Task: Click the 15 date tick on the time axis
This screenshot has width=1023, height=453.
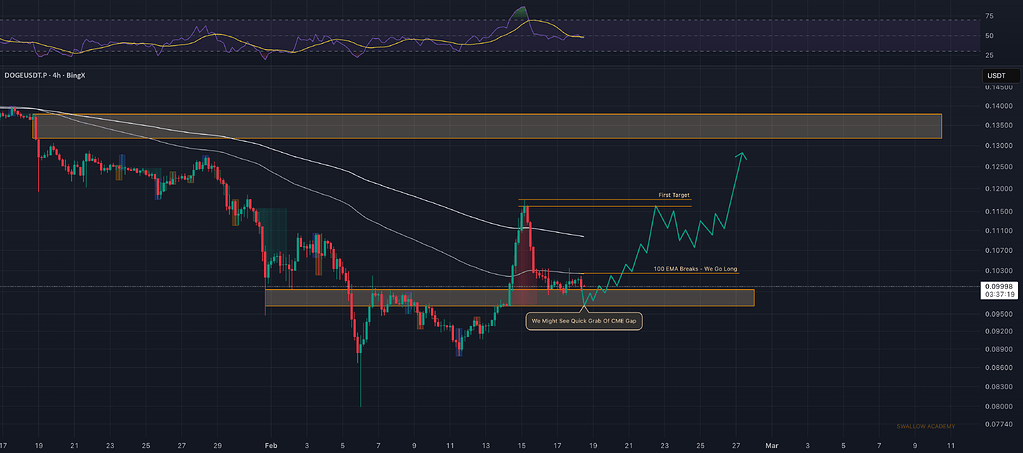Action: 521,443
